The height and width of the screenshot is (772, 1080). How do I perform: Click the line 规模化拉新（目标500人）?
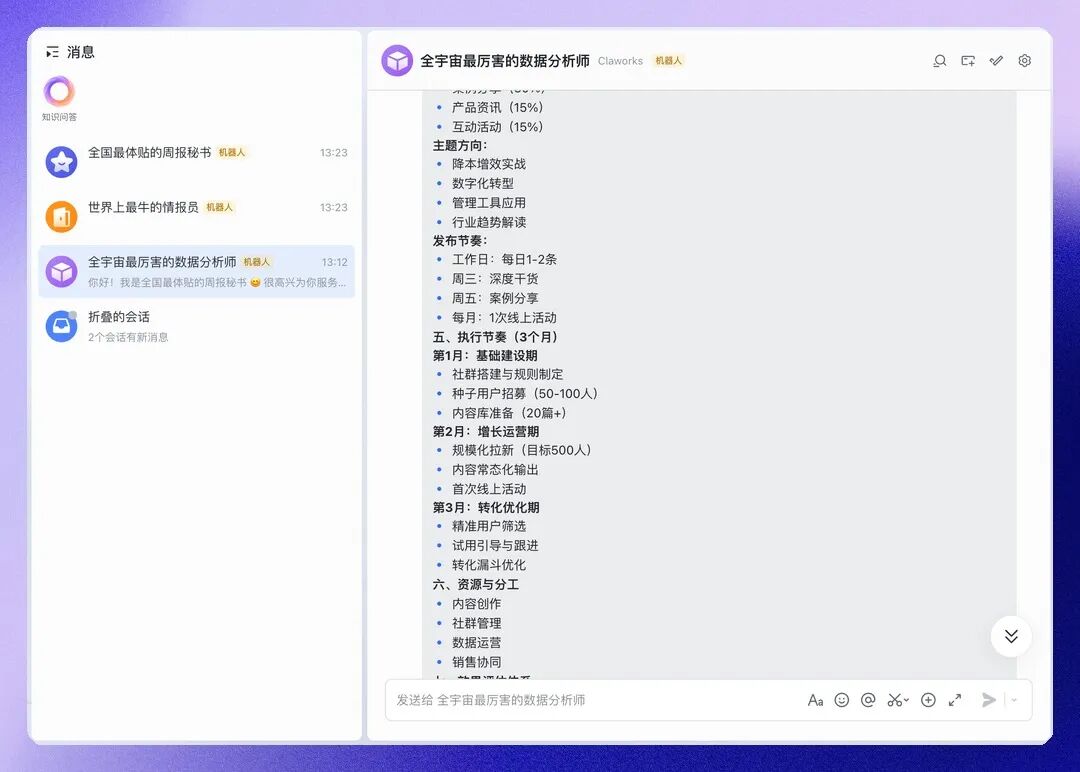point(524,450)
